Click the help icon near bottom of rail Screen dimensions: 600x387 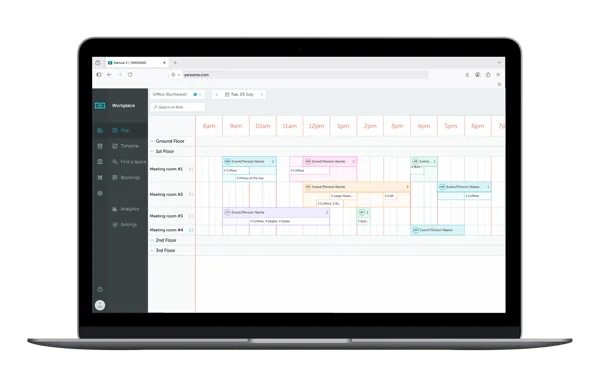100,289
